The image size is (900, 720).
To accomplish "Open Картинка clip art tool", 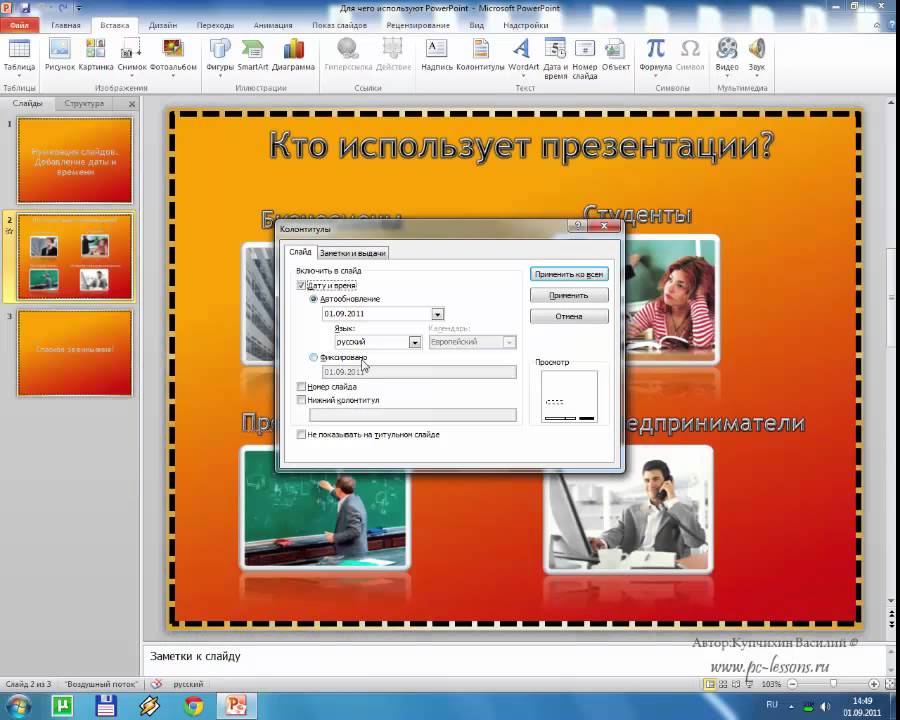I will (95, 49).
